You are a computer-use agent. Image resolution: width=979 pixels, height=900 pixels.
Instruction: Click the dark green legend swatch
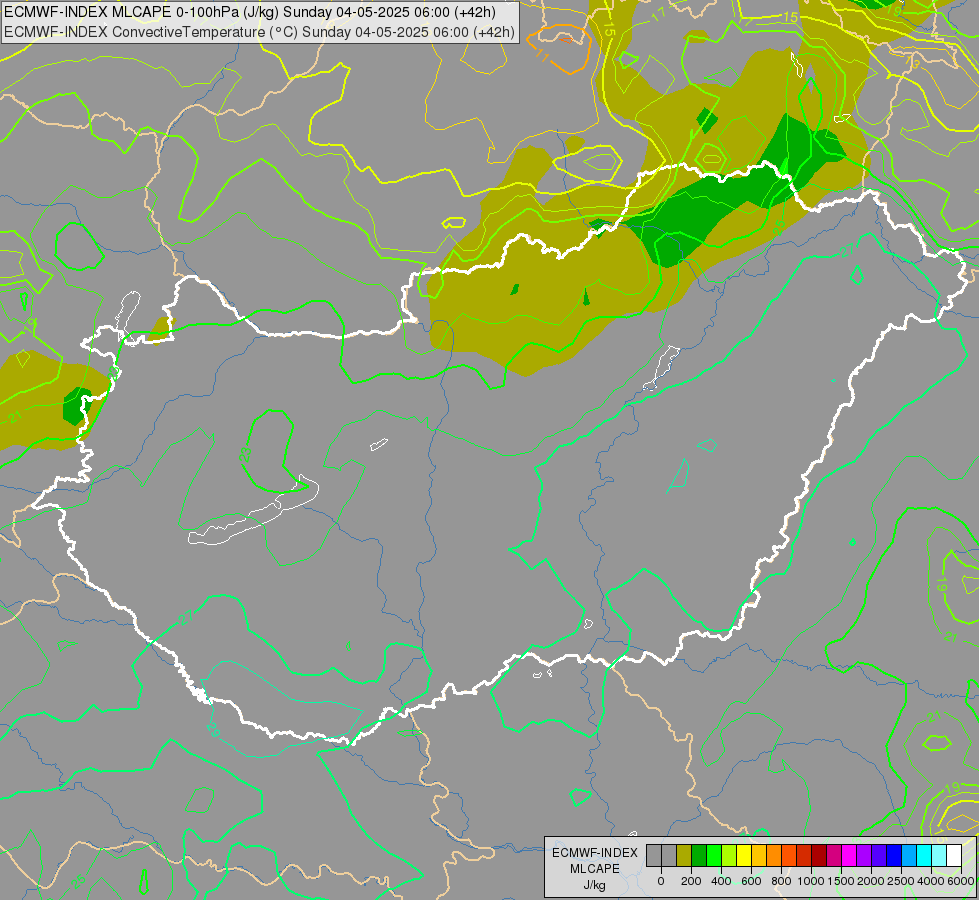click(699, 856)
